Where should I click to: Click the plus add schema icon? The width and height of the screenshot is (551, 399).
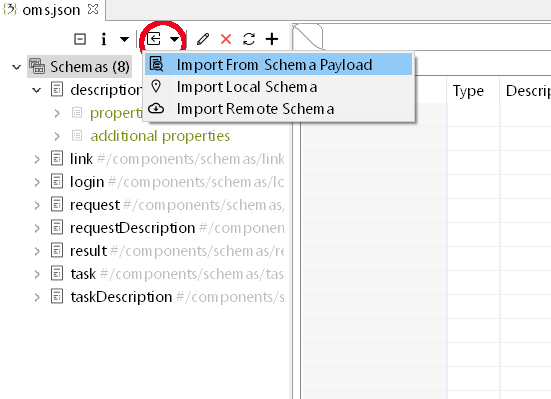pos(272,39)
